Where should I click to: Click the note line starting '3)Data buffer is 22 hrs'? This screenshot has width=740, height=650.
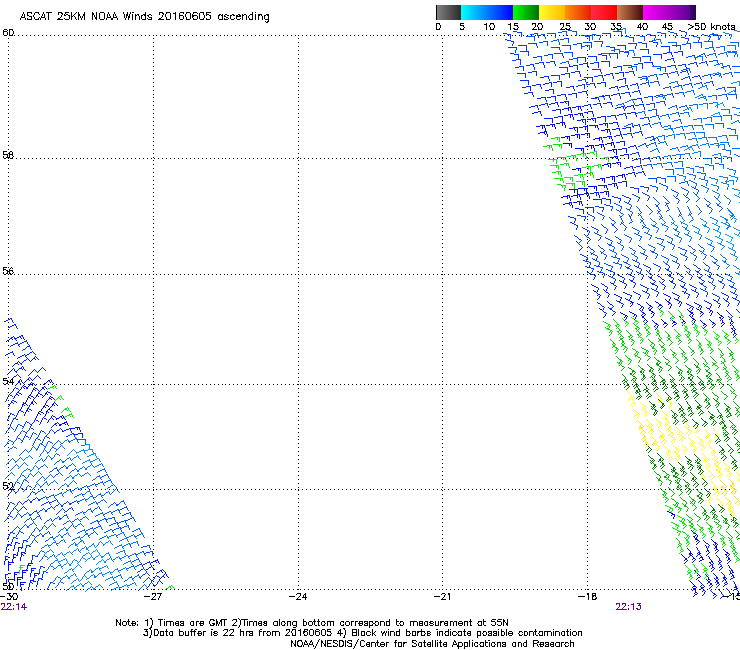point(362,633)
